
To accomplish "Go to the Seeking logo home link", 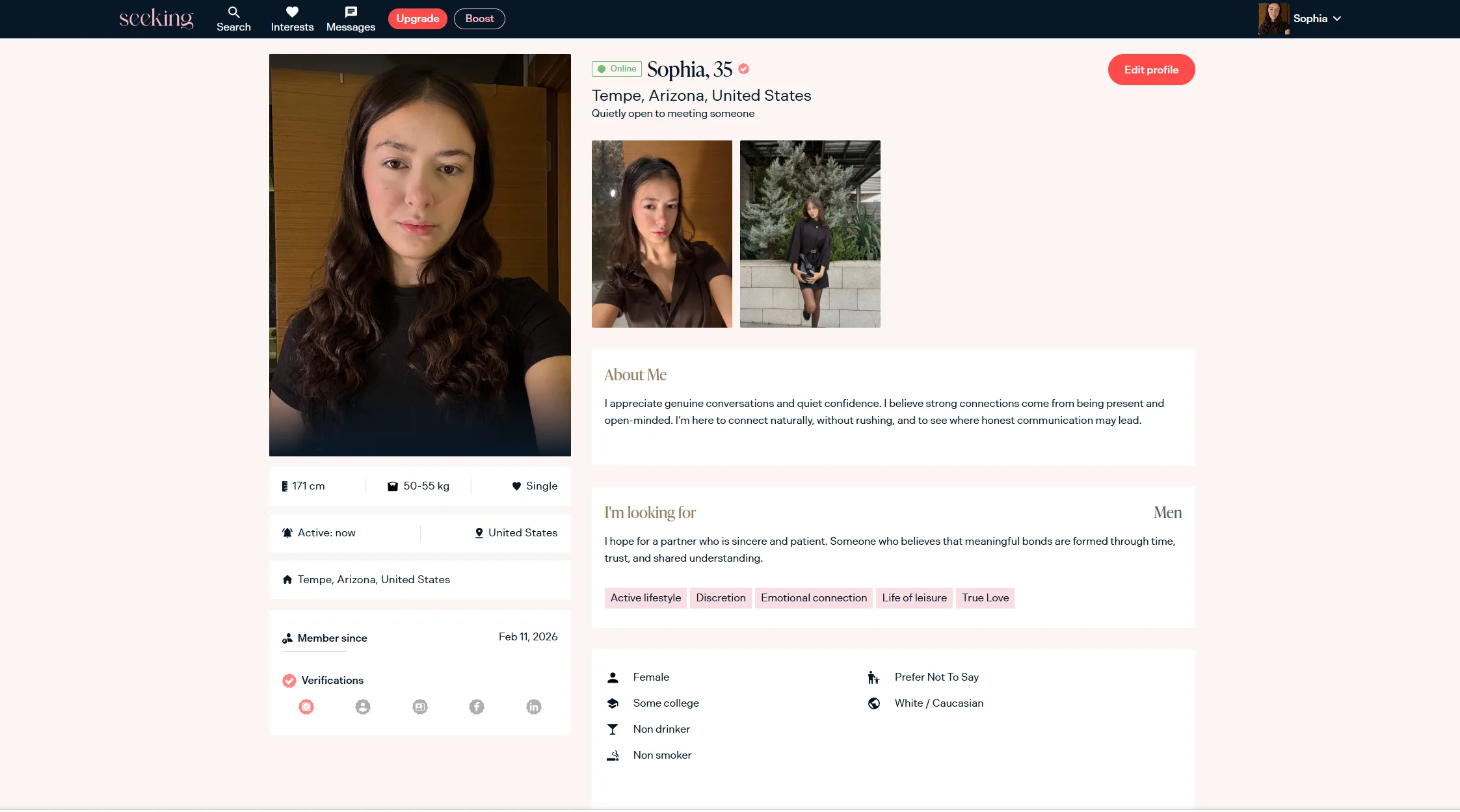I will click(156, 19).
